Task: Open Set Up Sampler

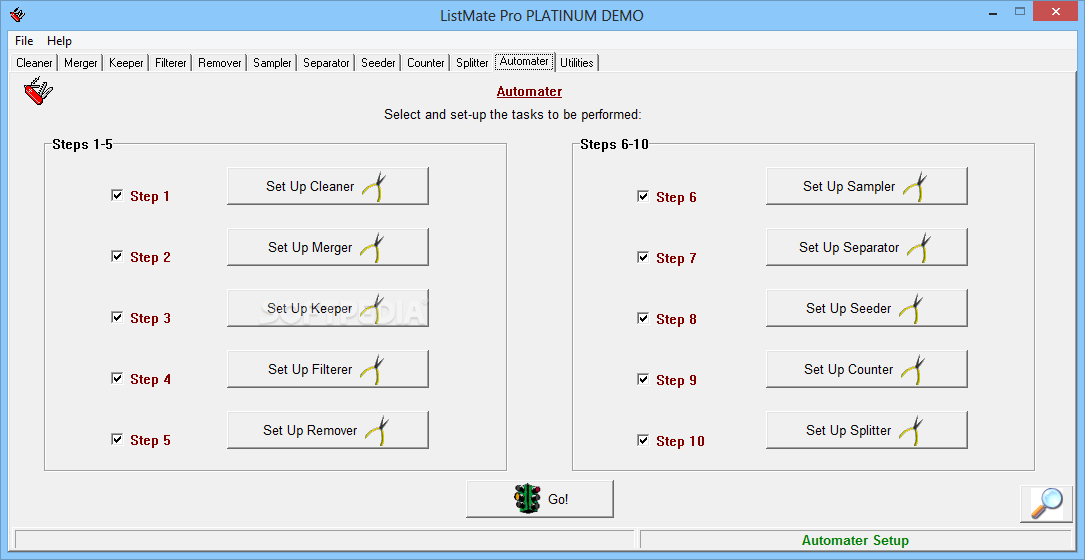Action: coord(866,186)
